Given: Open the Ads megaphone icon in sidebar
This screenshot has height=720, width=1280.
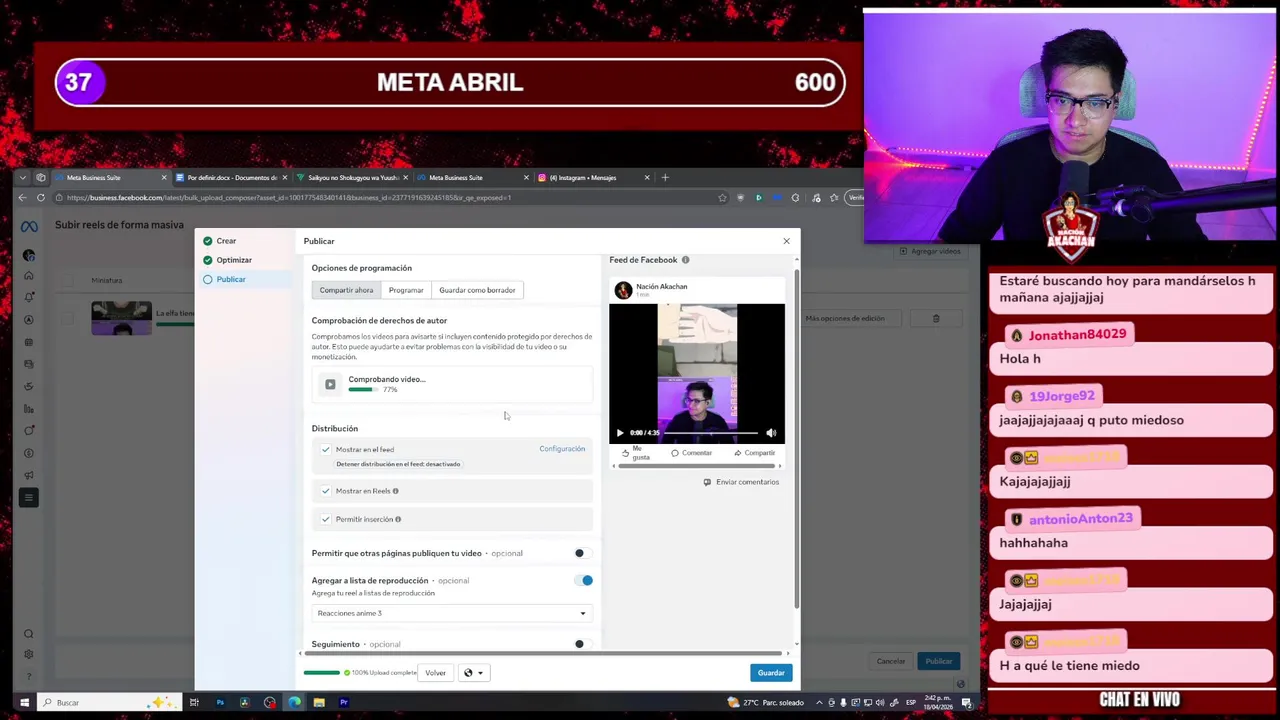Looking at the screenshot, I should [x=29, y=475].
